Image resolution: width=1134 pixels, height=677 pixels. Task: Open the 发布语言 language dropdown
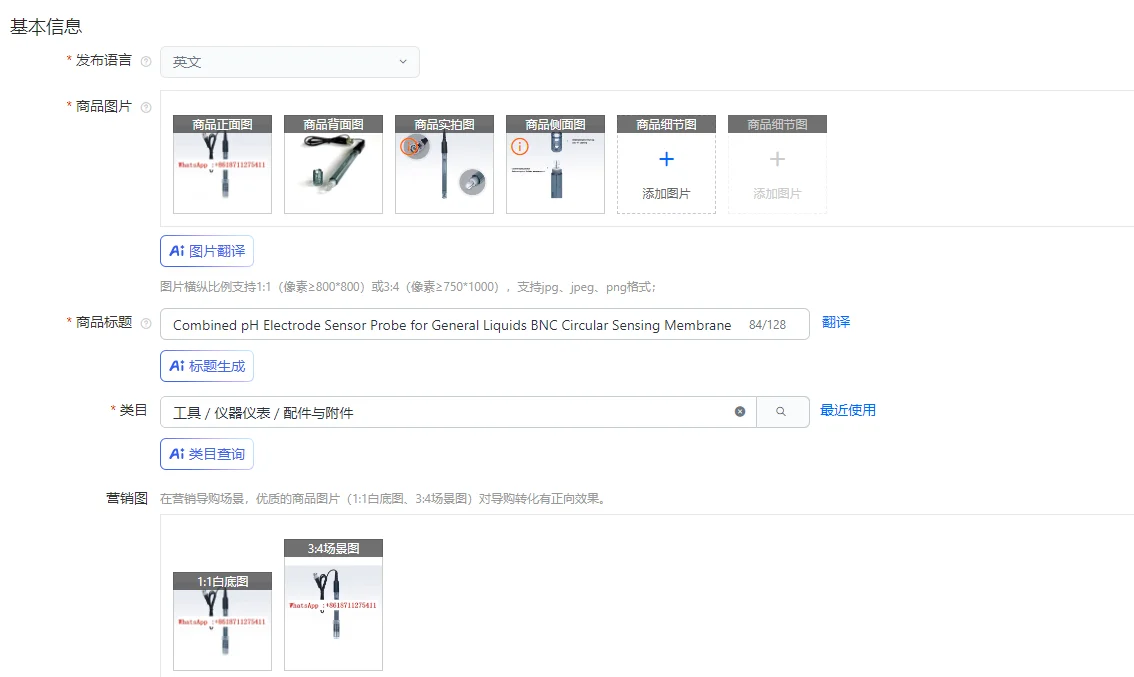point(289,62)
